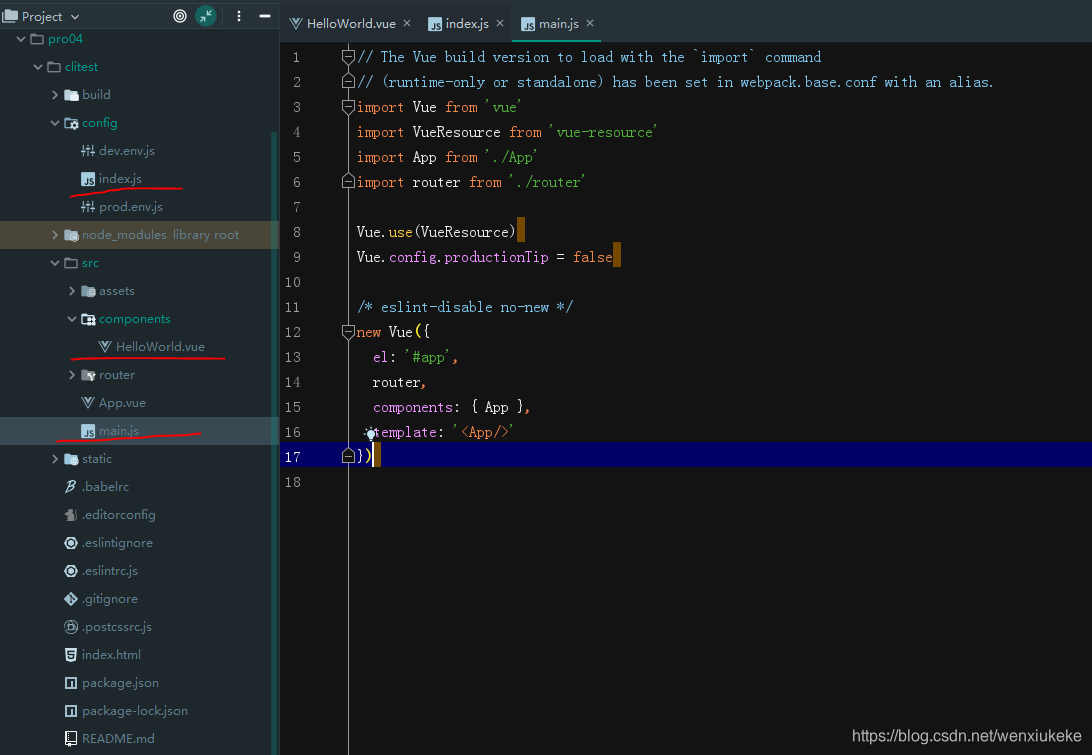The image size is (1092, 755).
Task: Click the HTML5 icon beside index.html
Action: [70, 655]
